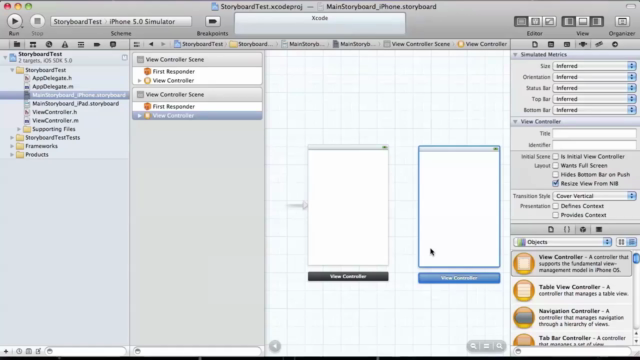This screenshot has width=640, height=360.
Task: Uncheck Resize View From NIB
Action: [556, 183]
